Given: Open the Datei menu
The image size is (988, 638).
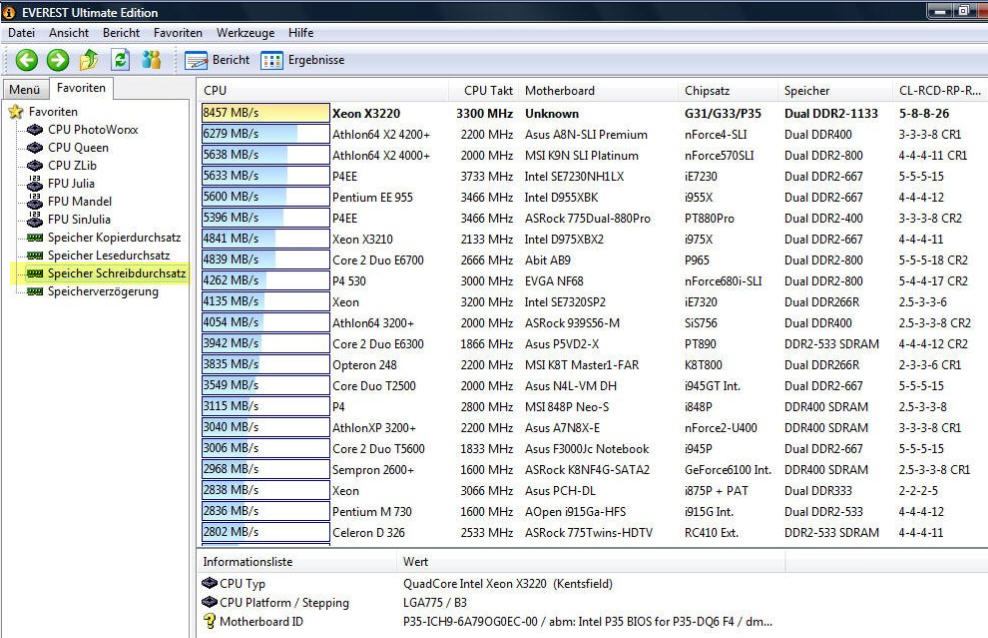Looking at the screenshot, I should pos(21,33).
